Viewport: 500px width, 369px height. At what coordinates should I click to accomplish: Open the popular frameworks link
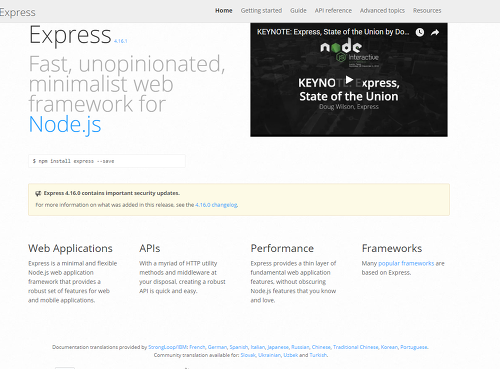[406, 263]
